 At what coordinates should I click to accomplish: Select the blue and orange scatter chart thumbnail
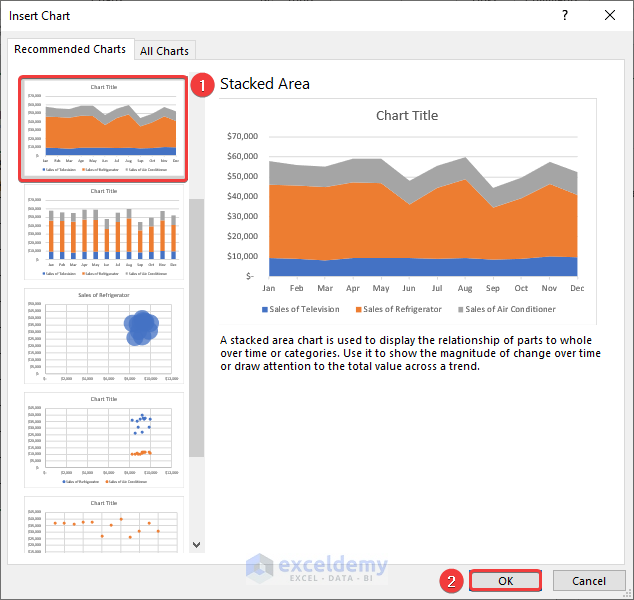tap(104, 440)
